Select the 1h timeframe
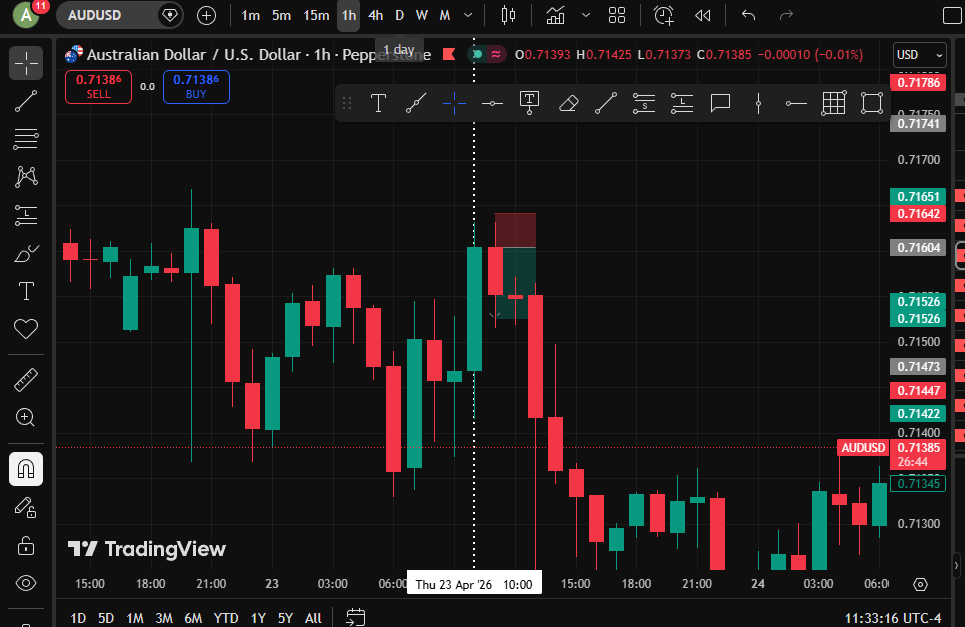Viewport: 965px width, 627px height. 349,15
